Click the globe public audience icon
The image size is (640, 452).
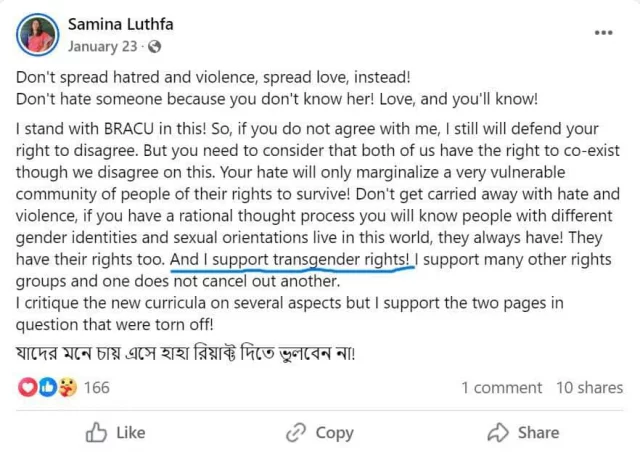tap(155, 47)
